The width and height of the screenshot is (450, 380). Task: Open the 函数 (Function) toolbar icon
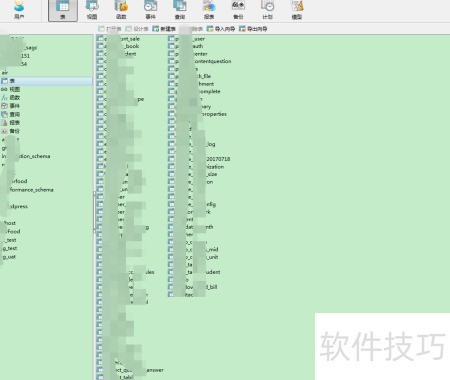[121, 10]
